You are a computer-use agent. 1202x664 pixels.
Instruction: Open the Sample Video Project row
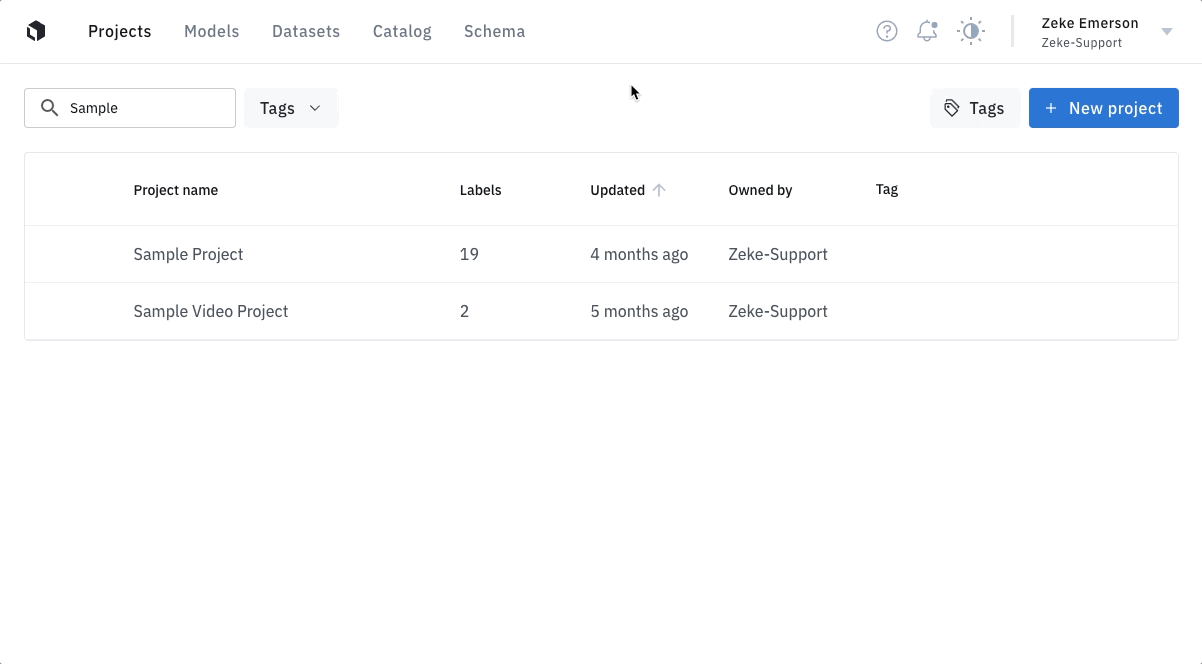point(601,311)
